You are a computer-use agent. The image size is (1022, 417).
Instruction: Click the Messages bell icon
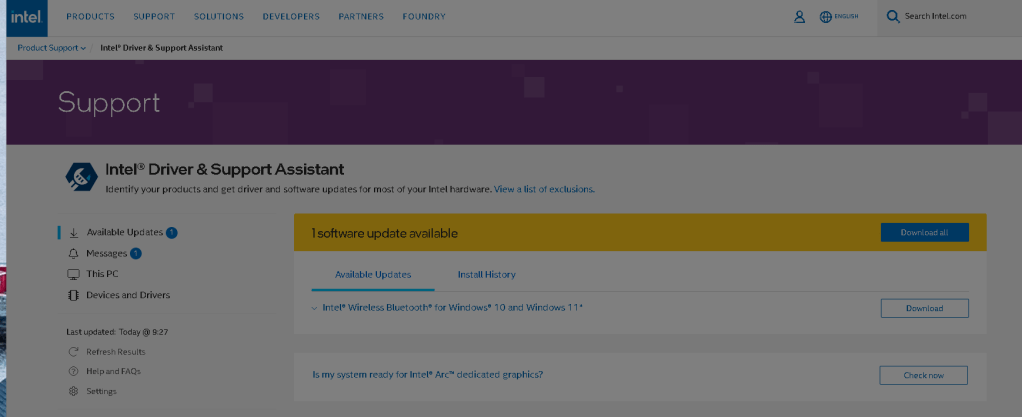(74, 253)
